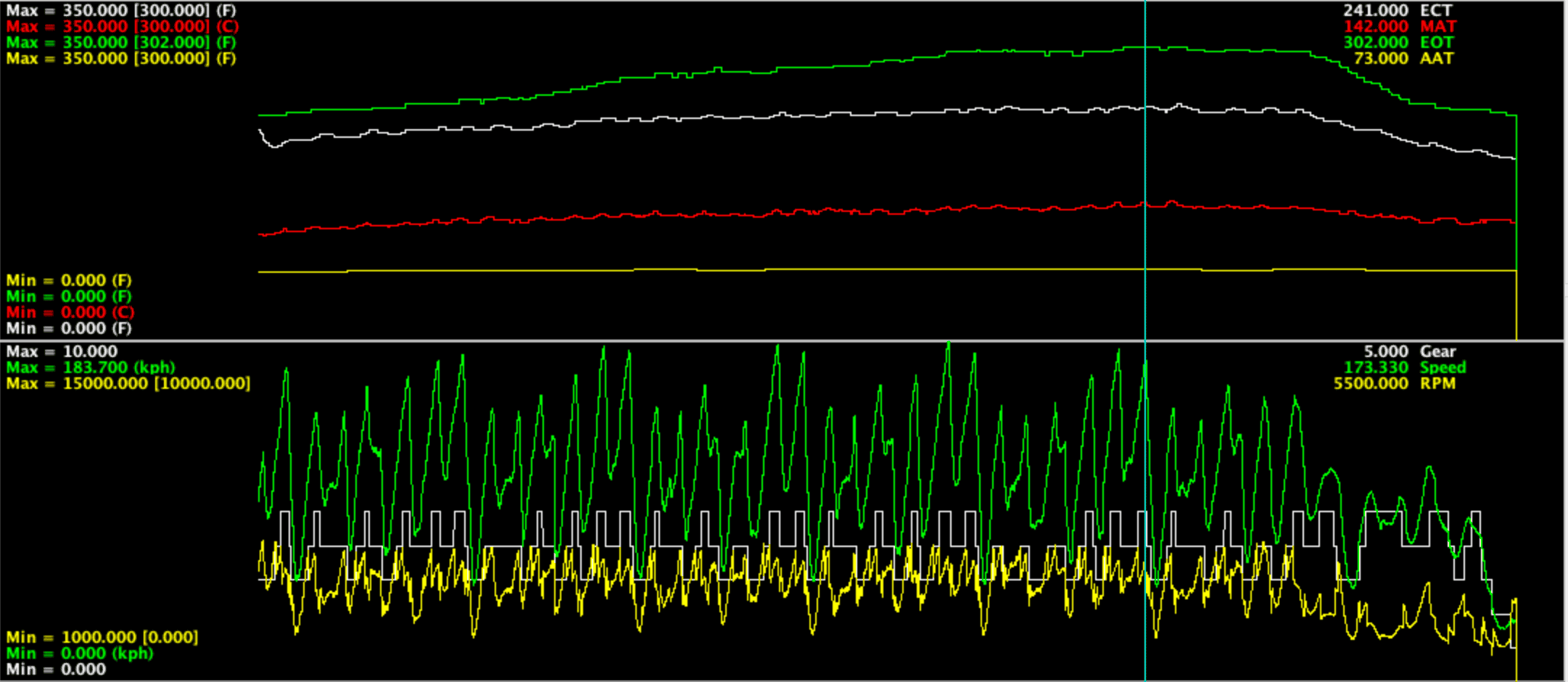The width and height of the screenshot is (1568, 682).
Task: Click the 73.000 AAT cursor value
Action: click(1380, 58)
